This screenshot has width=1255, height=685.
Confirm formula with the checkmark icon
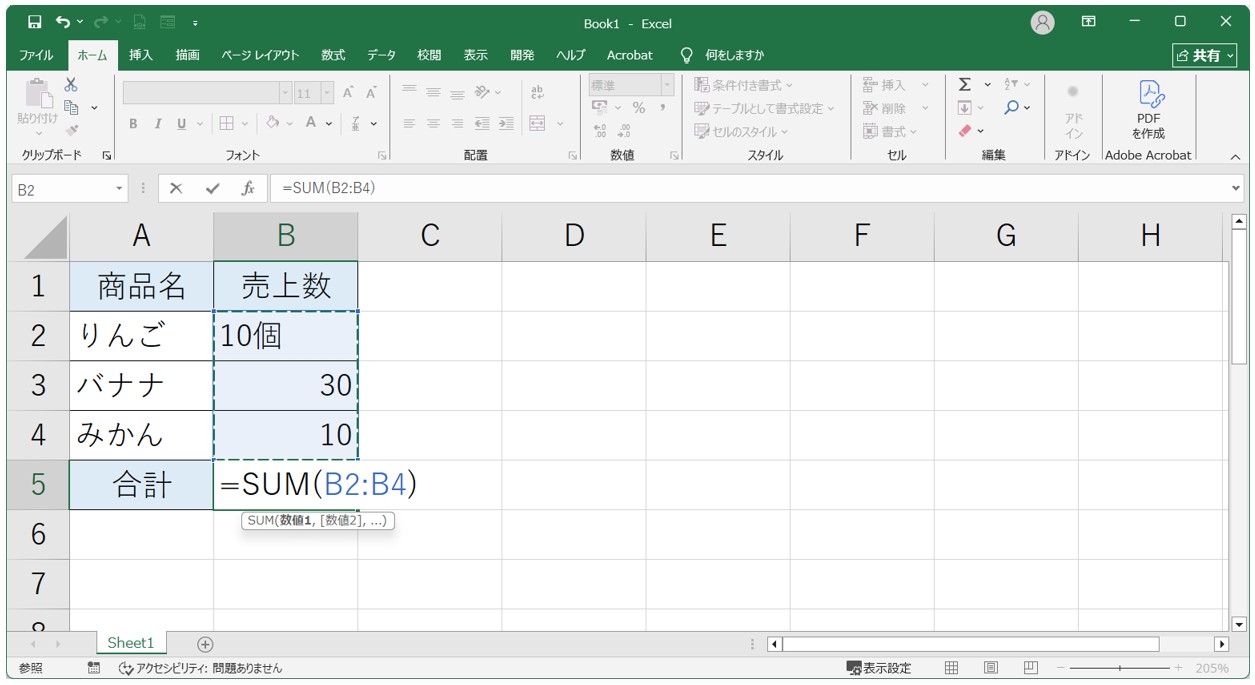coord(211,188)
